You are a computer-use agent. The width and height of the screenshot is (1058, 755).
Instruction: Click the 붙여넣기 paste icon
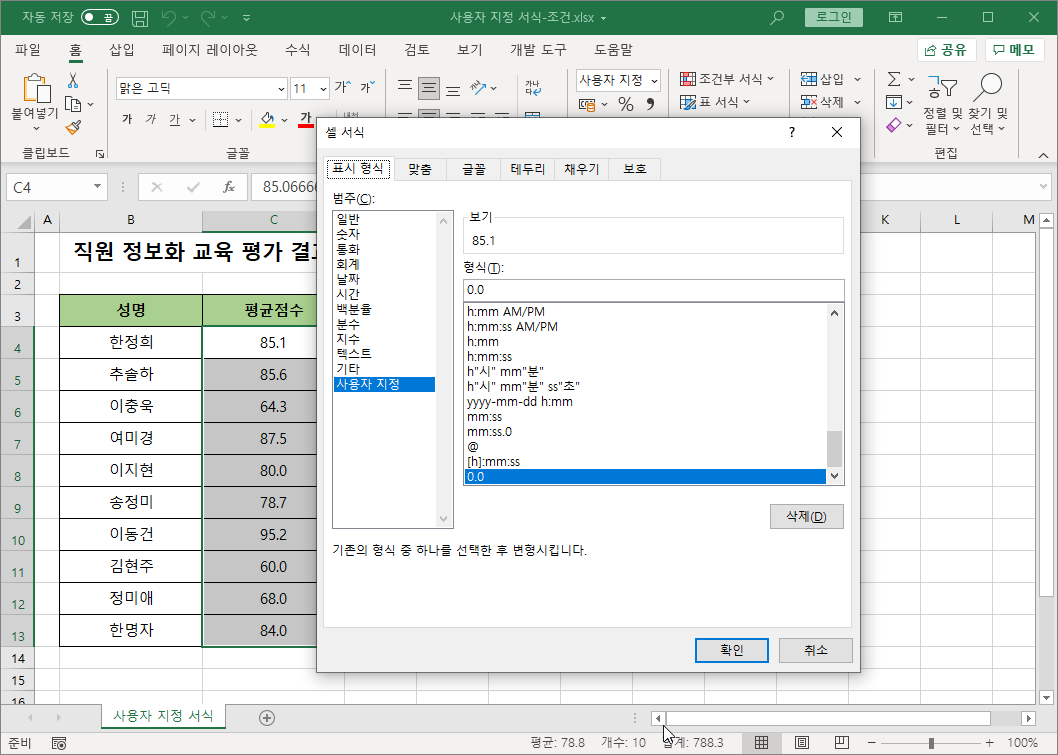pos(36,88)
